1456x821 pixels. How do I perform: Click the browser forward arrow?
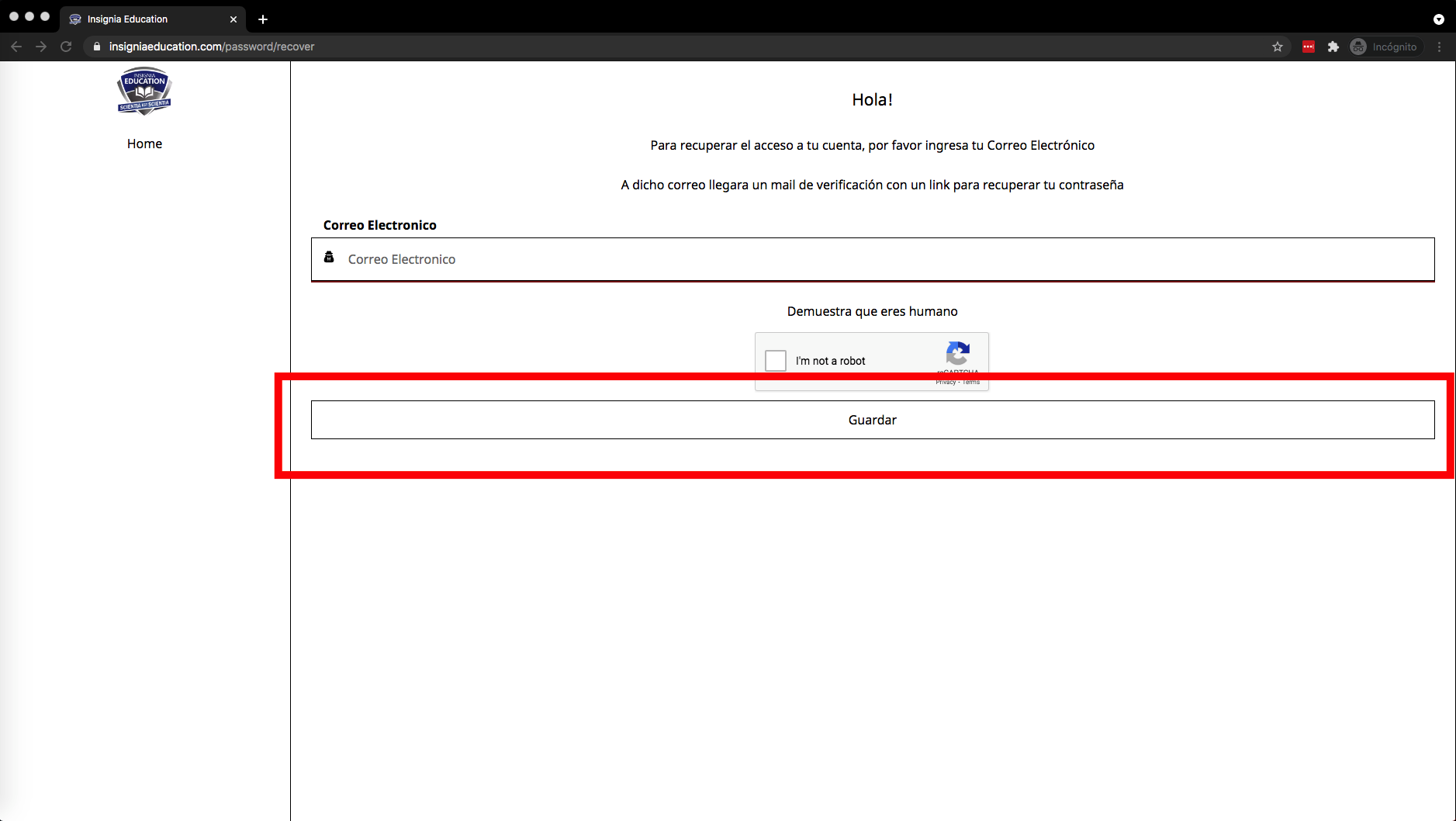[x=41, y=47]
